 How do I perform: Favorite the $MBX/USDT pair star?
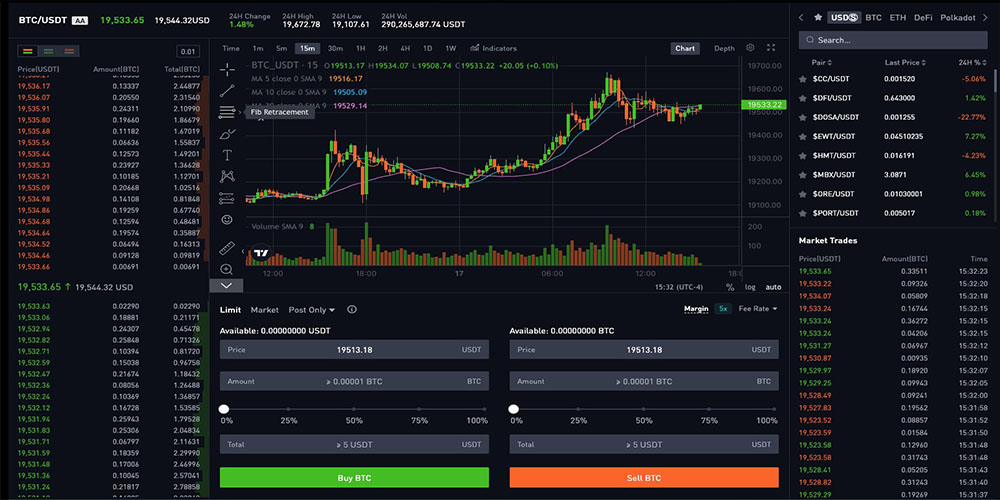(803, 175)
